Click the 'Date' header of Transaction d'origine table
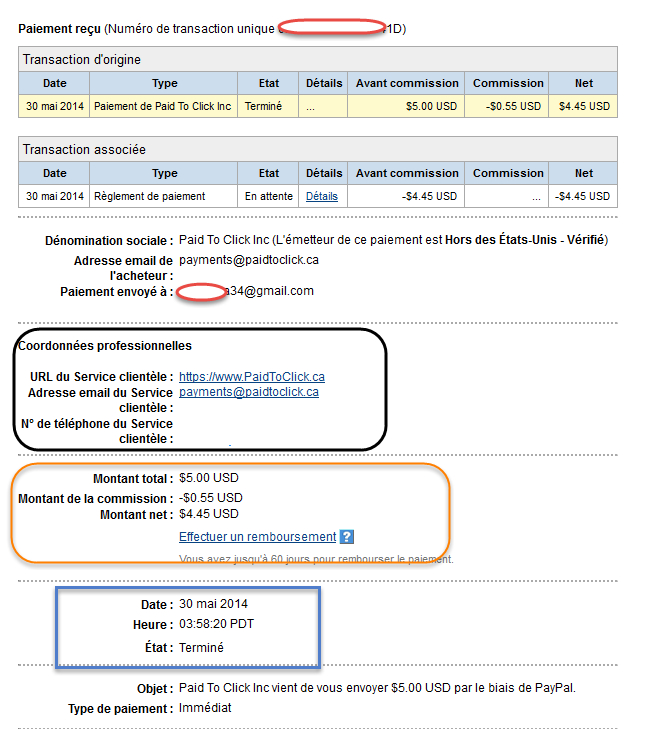Viewport: 664px width, 729px height. [x=54, y=83]
